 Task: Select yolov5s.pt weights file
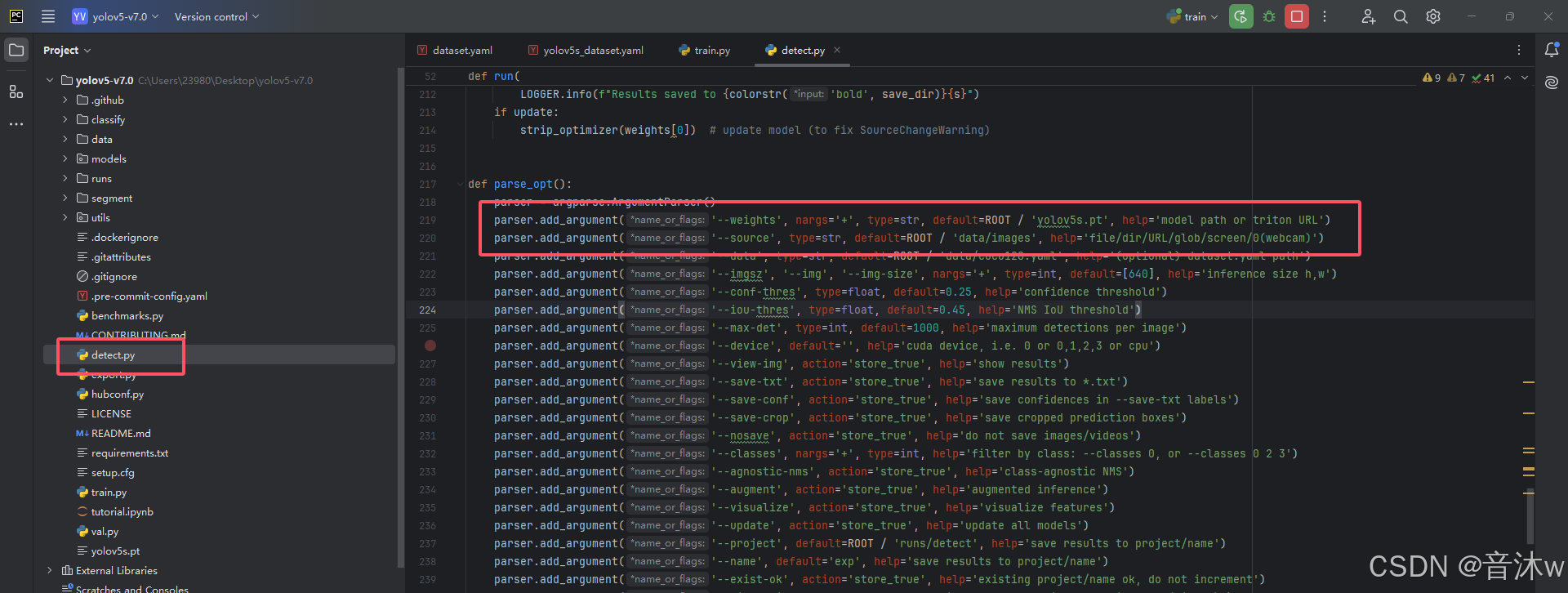[115, 551]
